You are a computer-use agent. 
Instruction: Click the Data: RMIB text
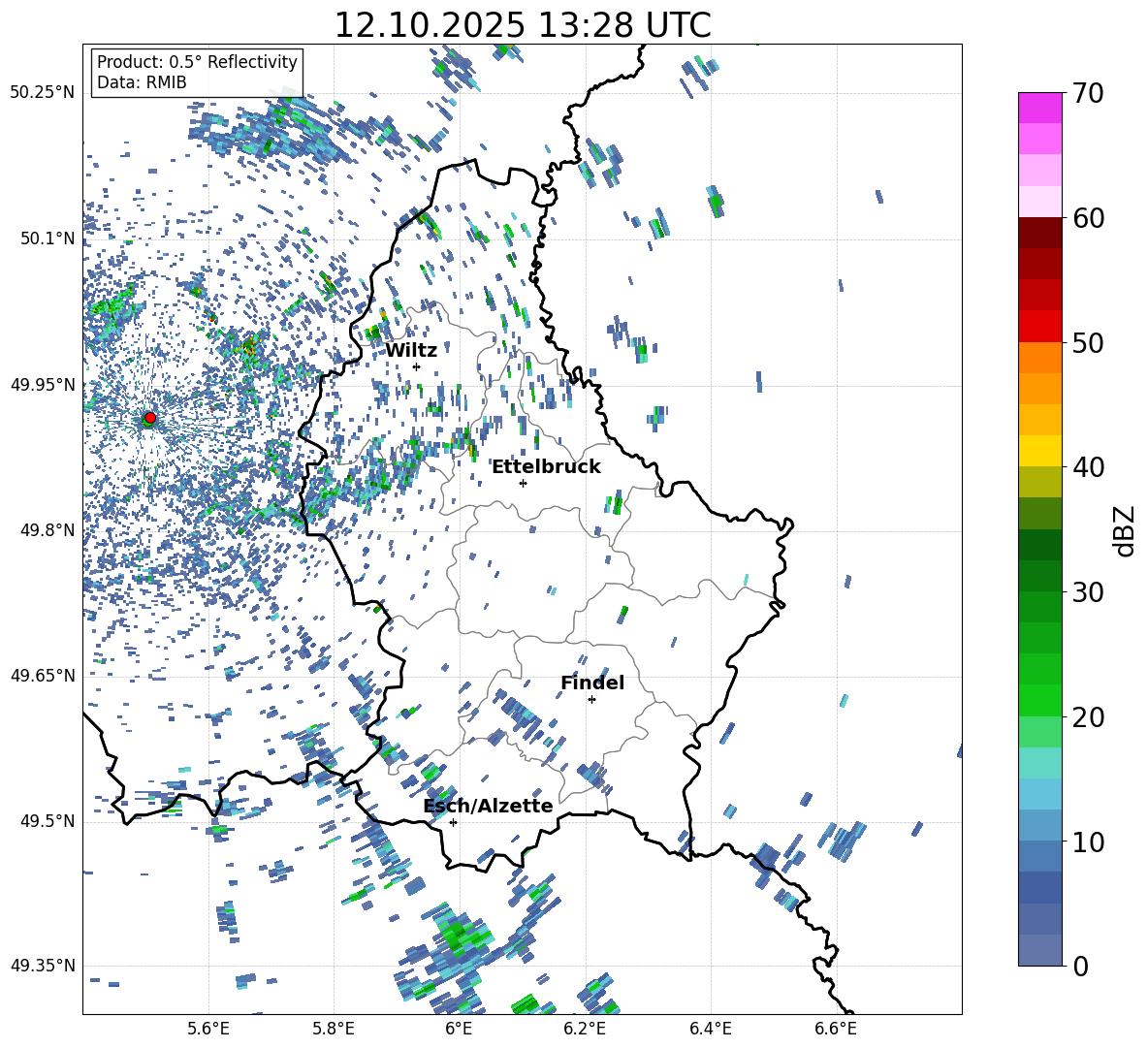point(142,82)
